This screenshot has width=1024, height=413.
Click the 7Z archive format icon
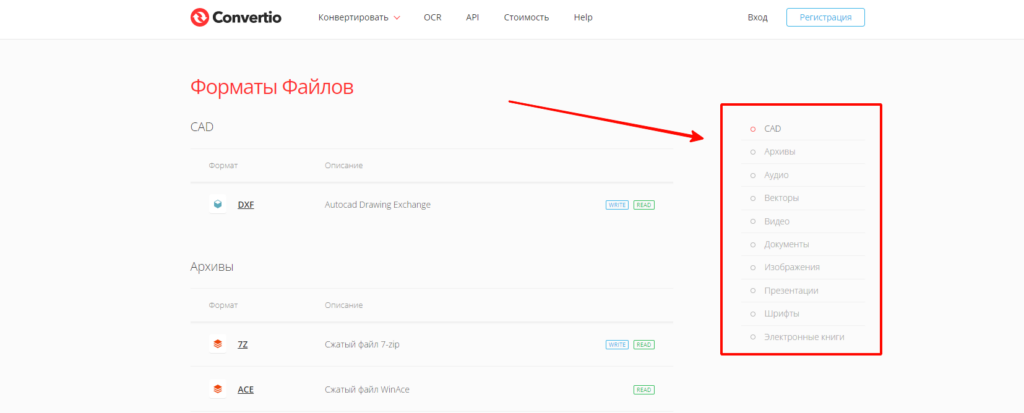(x=217, y=344)
